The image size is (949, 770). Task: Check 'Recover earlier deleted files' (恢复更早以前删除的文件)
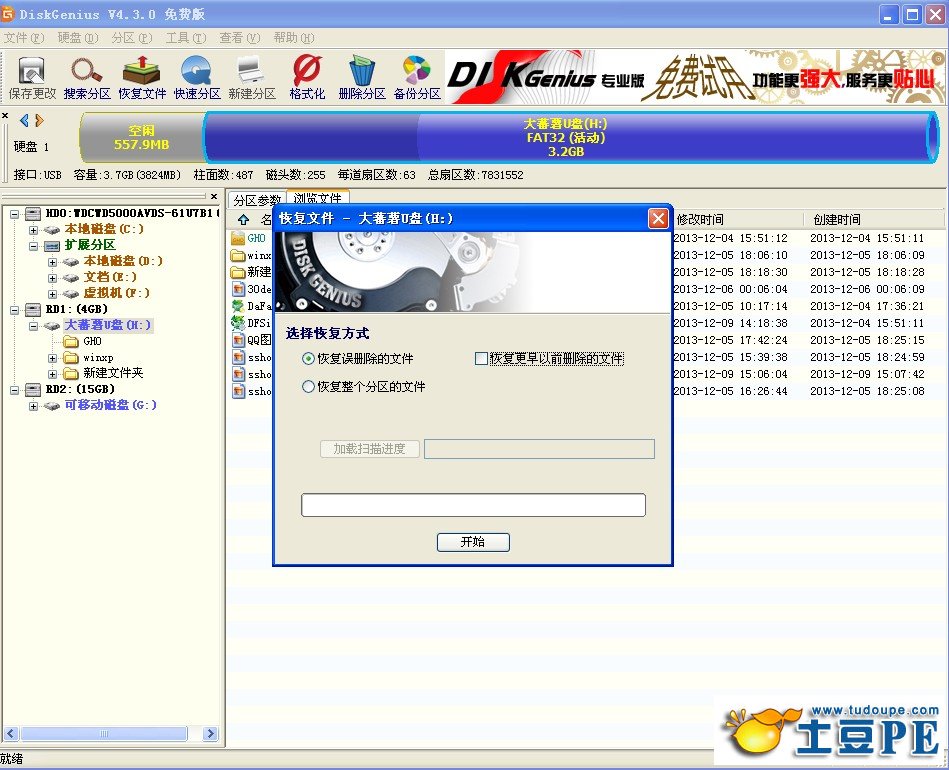click(x=549, y=358)
